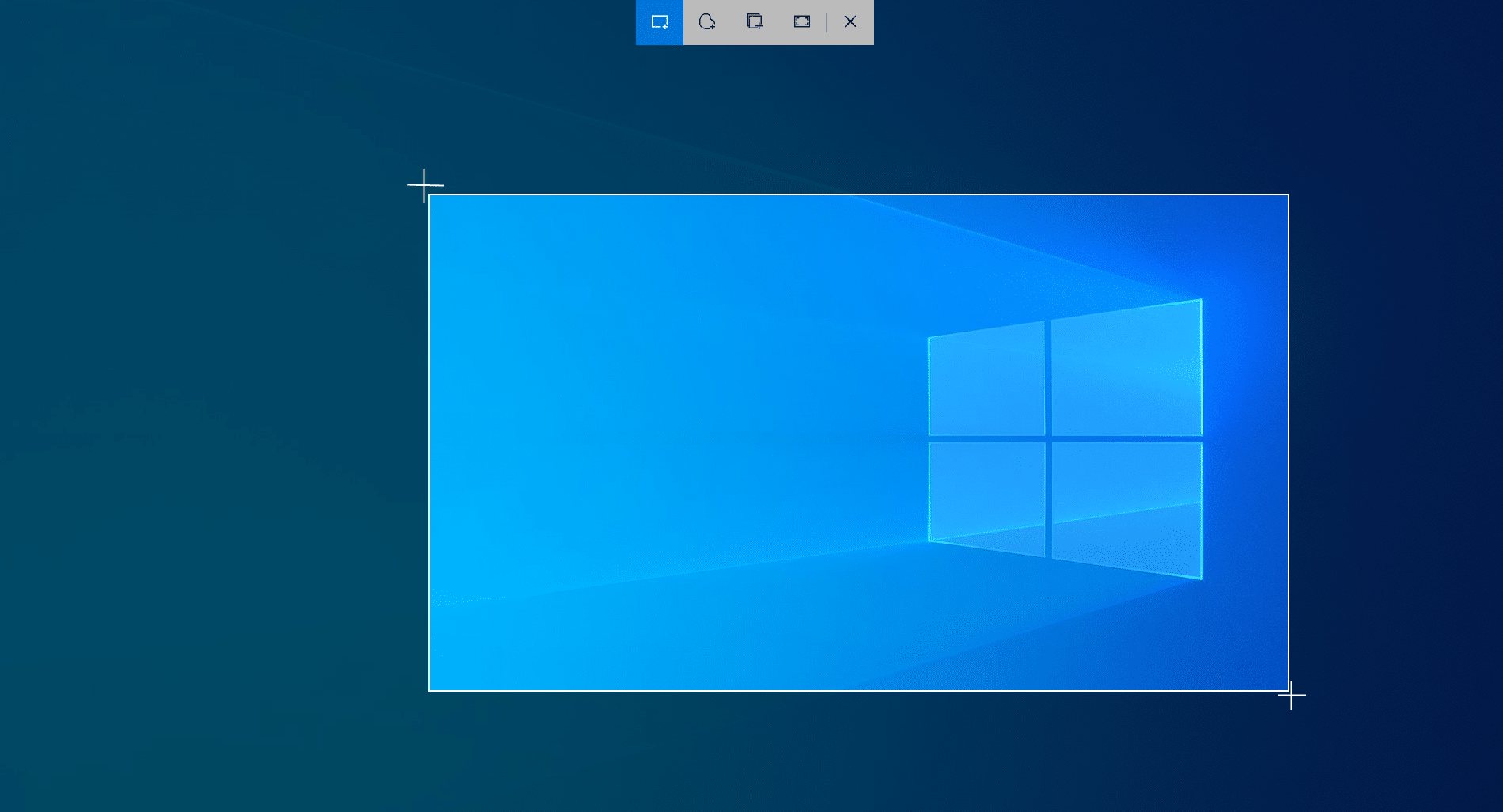
Task: Switch to Freeform Snip mode
Action: click(x=706, y=22)
